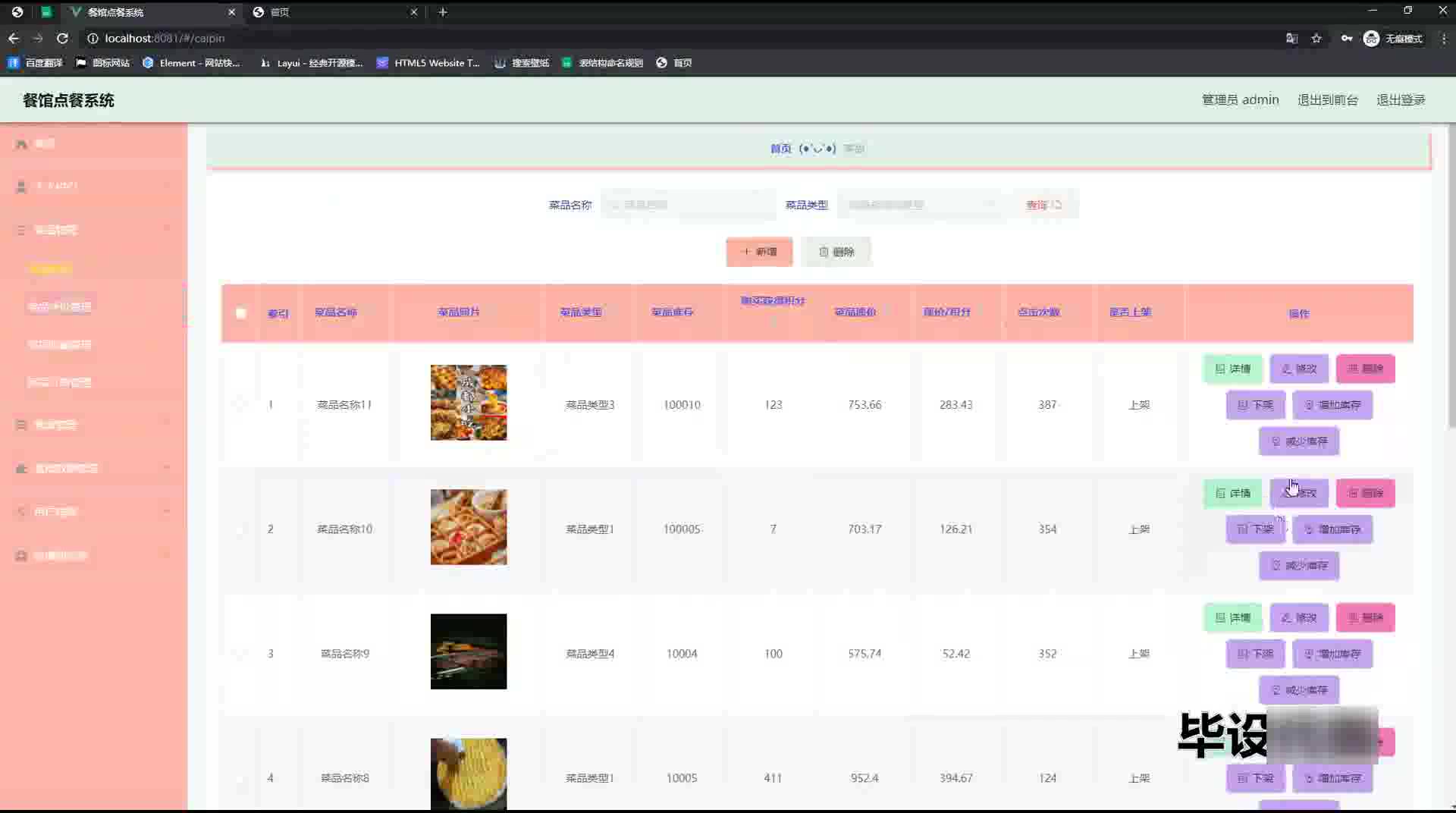Click 退出到前台 in the header
The width and height of the screenshot is (1456, 813).
pos(1327,99)
